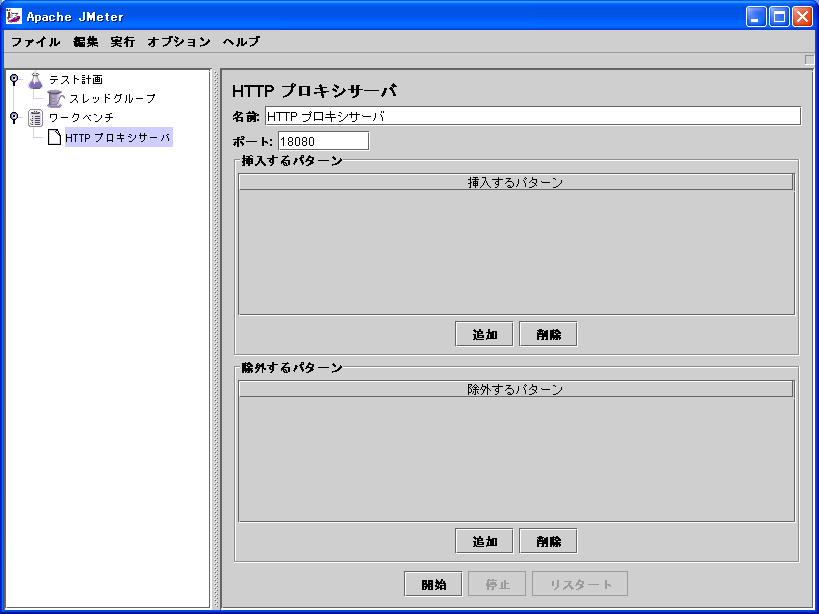Click the JMeter title bar application icon
Image resolution: width=819 pixels, height=614 pixels.
tap(14, 16)
